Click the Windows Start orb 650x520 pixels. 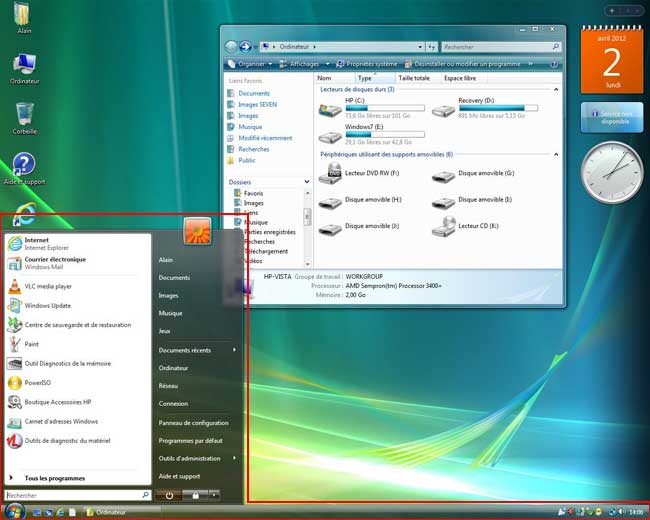coord(15,511)
